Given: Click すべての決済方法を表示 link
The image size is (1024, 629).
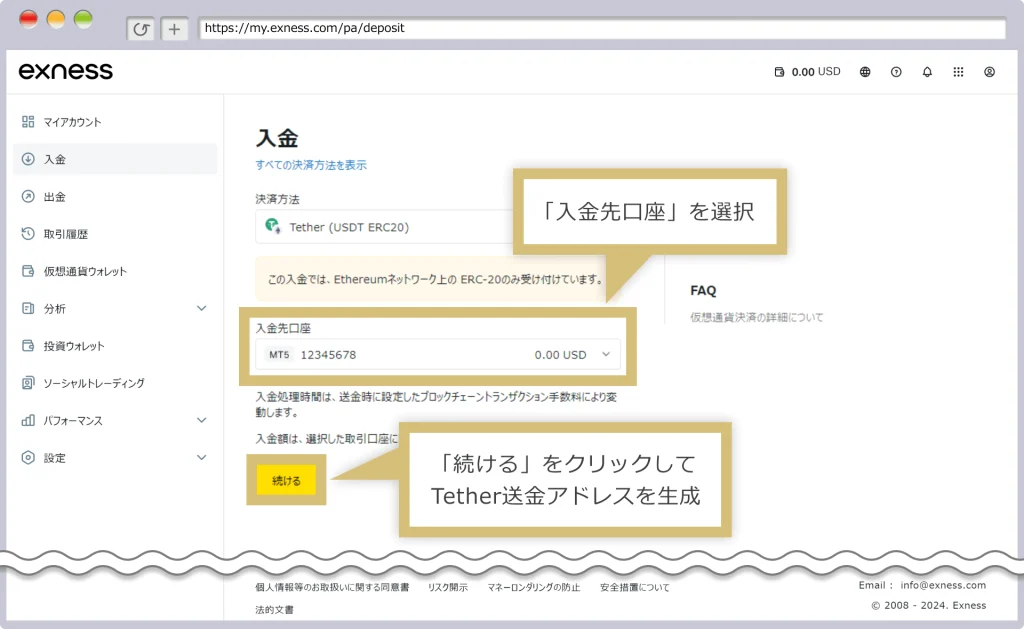Looking at the screenshot, I should (x=311, y=165).
